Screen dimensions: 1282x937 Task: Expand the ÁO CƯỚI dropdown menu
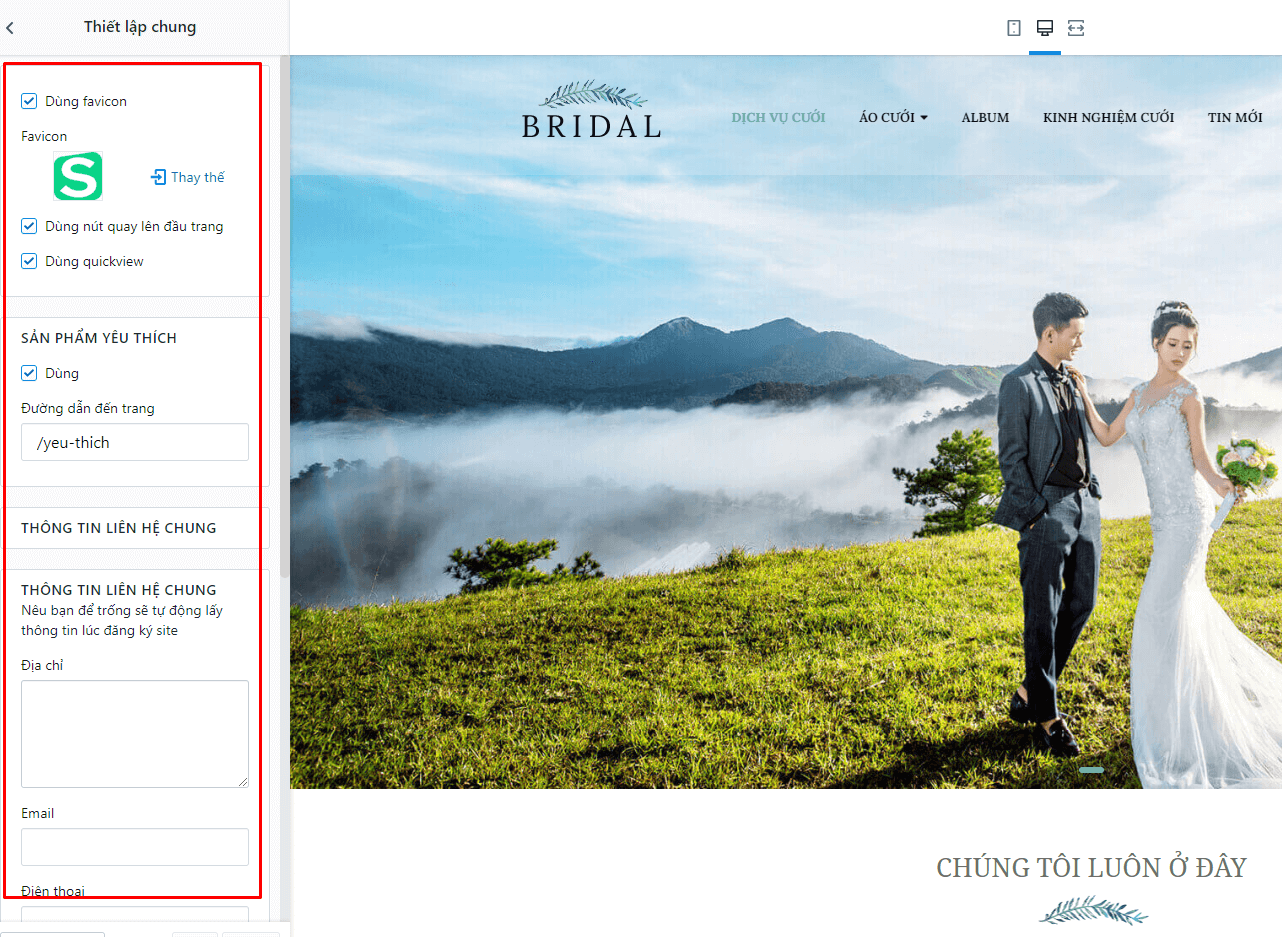click(893, 117)
